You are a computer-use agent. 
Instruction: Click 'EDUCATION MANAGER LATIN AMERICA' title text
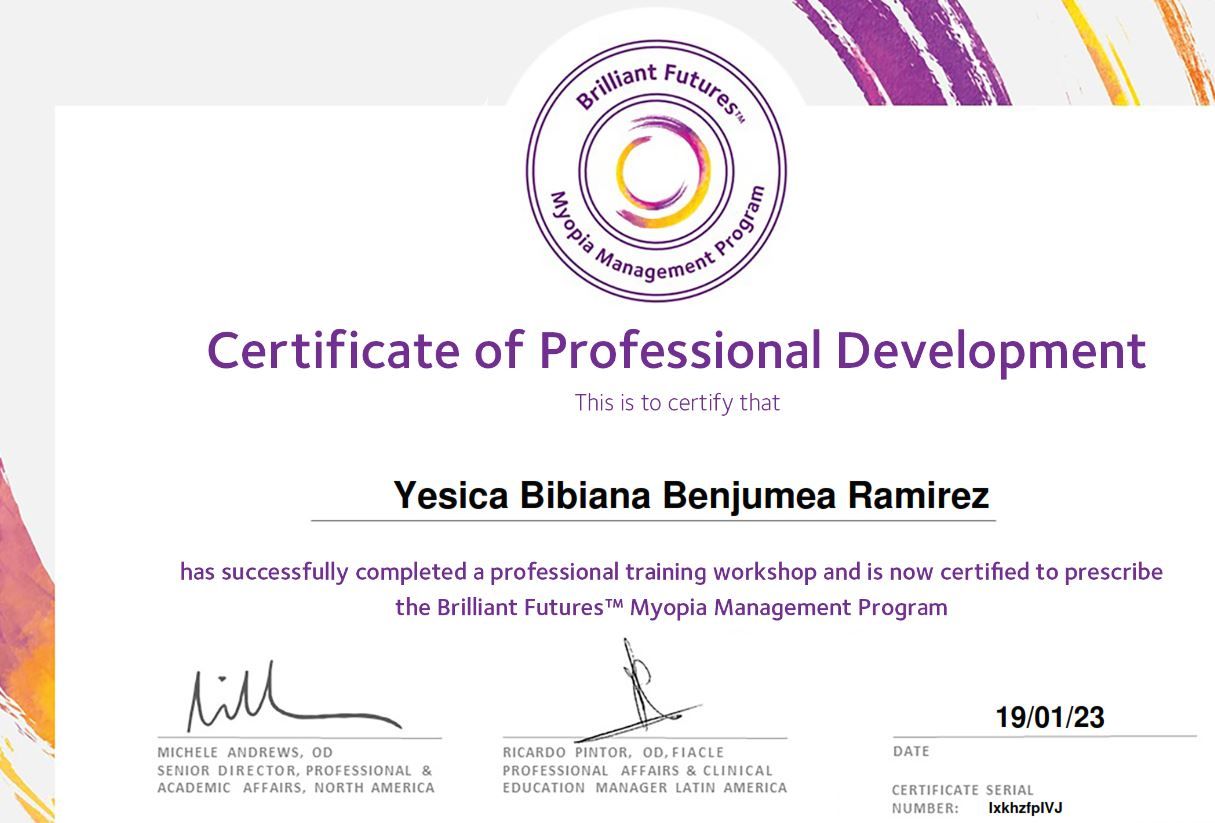[x=644, y=788]
